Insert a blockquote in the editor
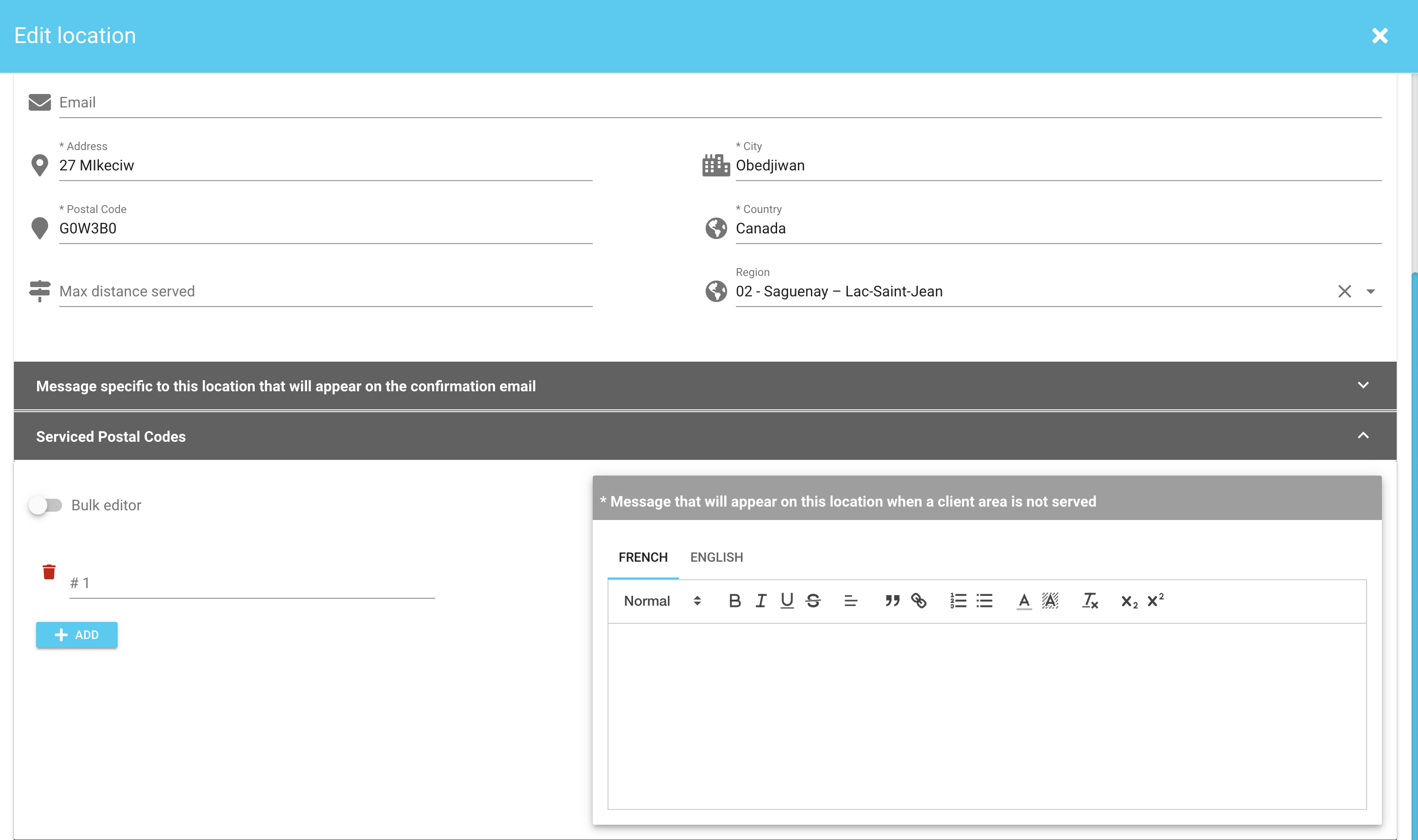This screenshot has width=1418, height=840. tap(892, 601)
